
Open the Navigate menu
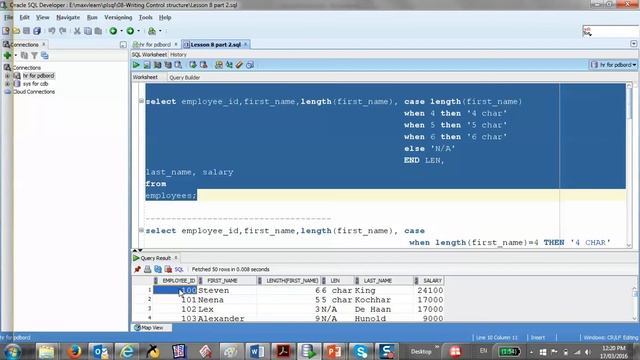pyautogui.click(x=68, y=18)
